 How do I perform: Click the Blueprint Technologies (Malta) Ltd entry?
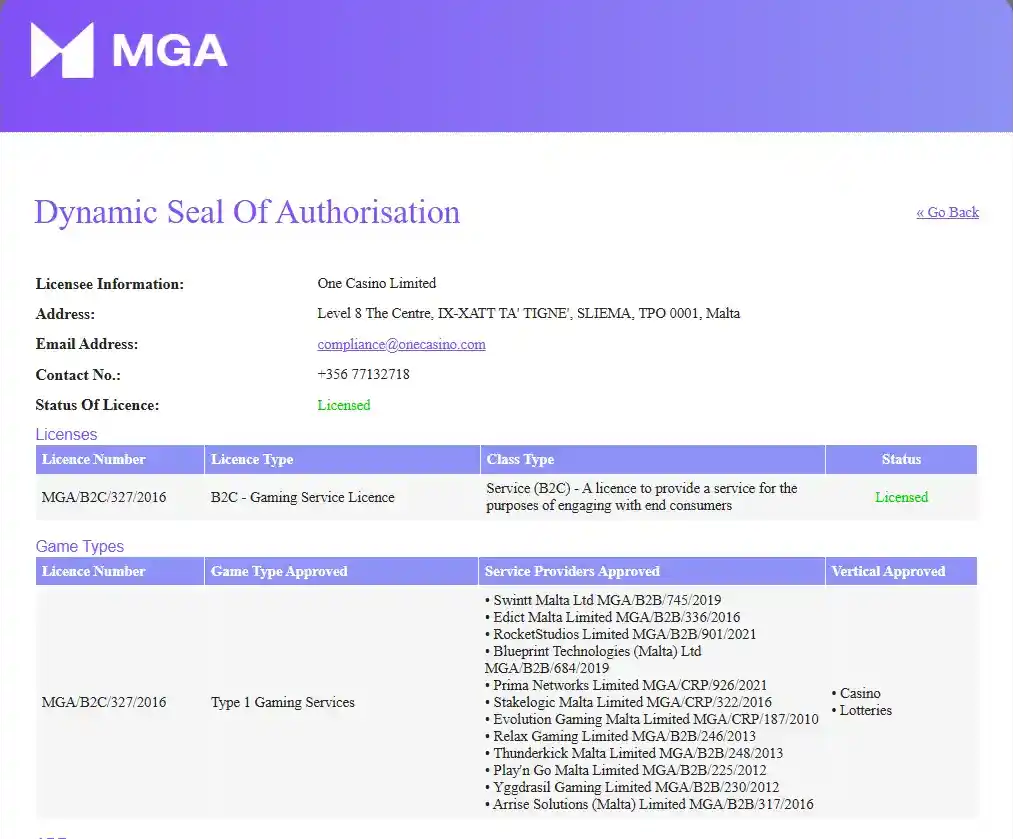point(593,659)
